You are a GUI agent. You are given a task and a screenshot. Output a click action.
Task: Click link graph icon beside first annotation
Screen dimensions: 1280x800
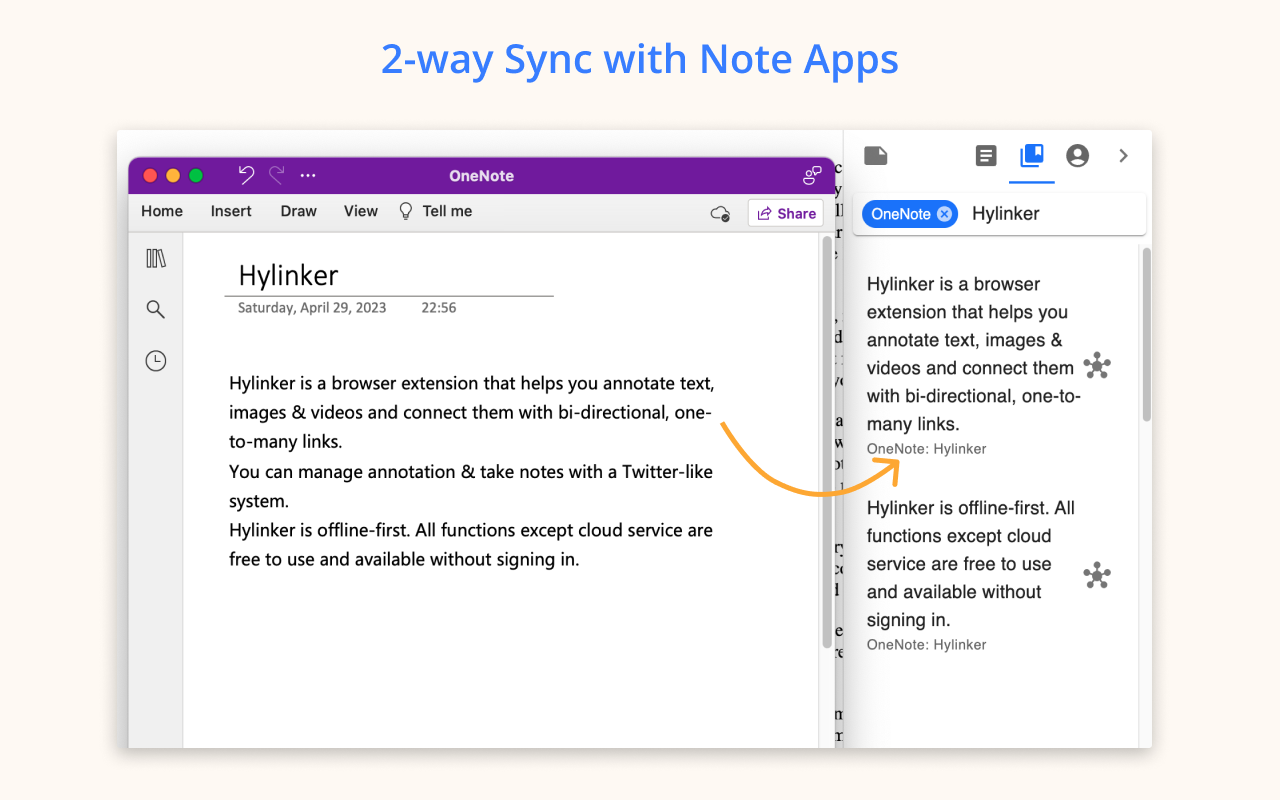(x=1097, y=366)
